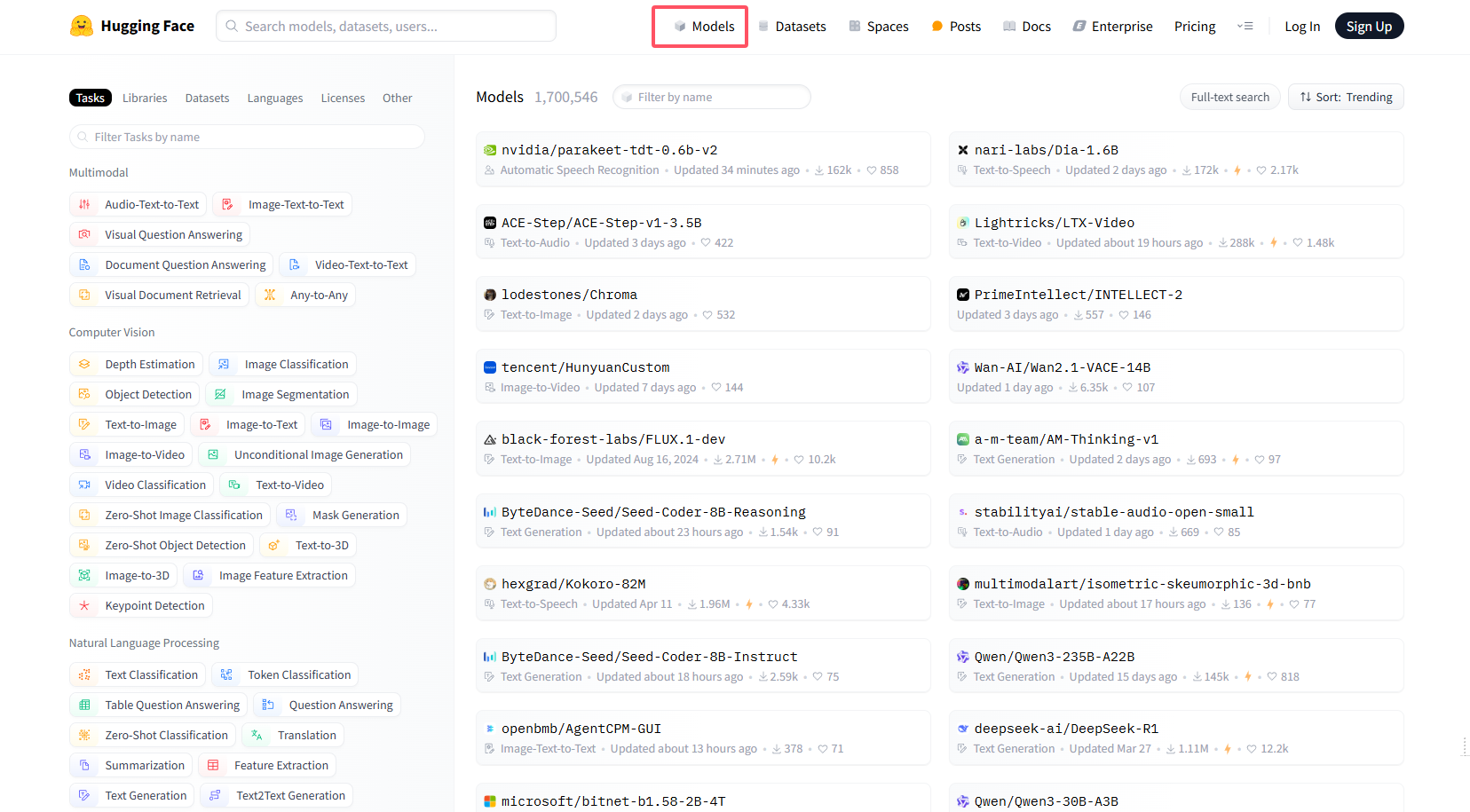
Task: Click the Sign Up button
Action: (x=1369, y=27)
